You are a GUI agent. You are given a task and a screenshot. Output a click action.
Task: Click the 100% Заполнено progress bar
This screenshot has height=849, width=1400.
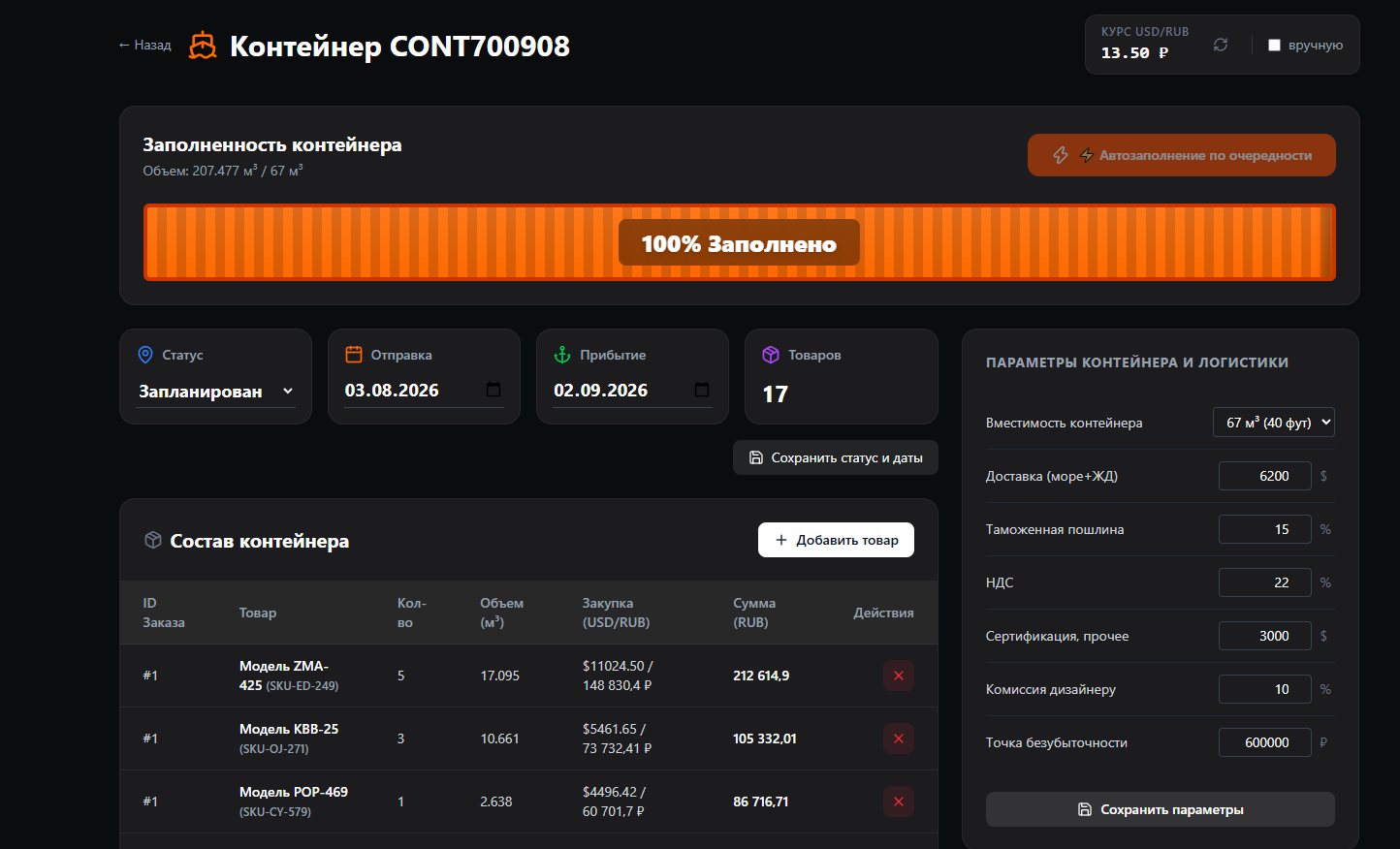740,242
